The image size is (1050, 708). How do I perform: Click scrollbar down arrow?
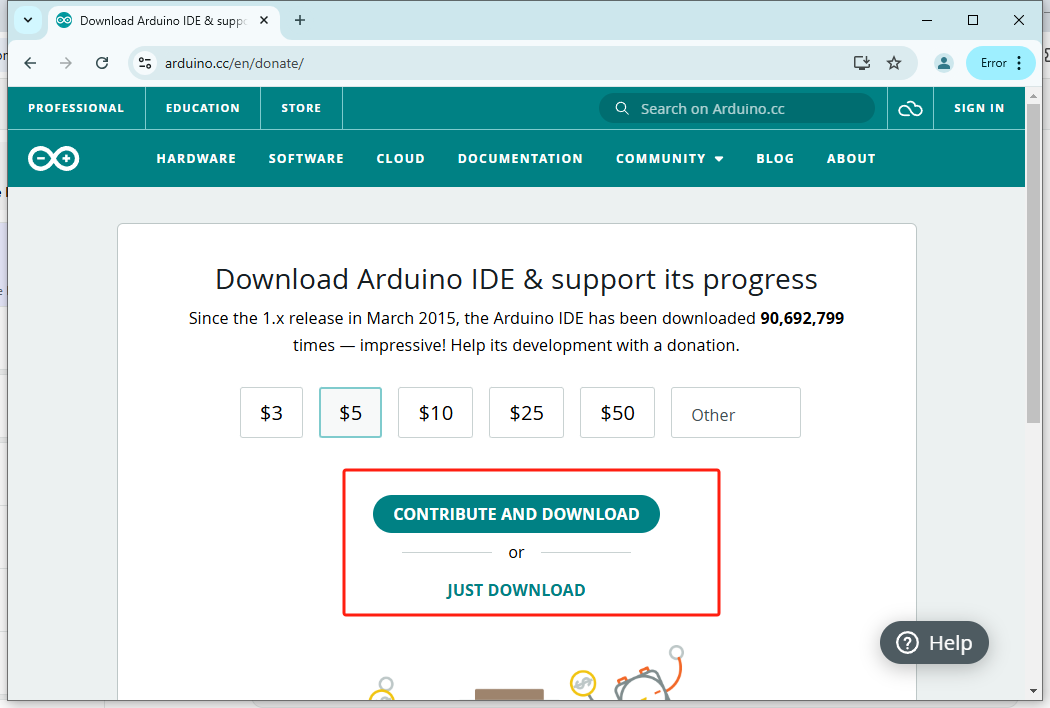(1033, 691)
